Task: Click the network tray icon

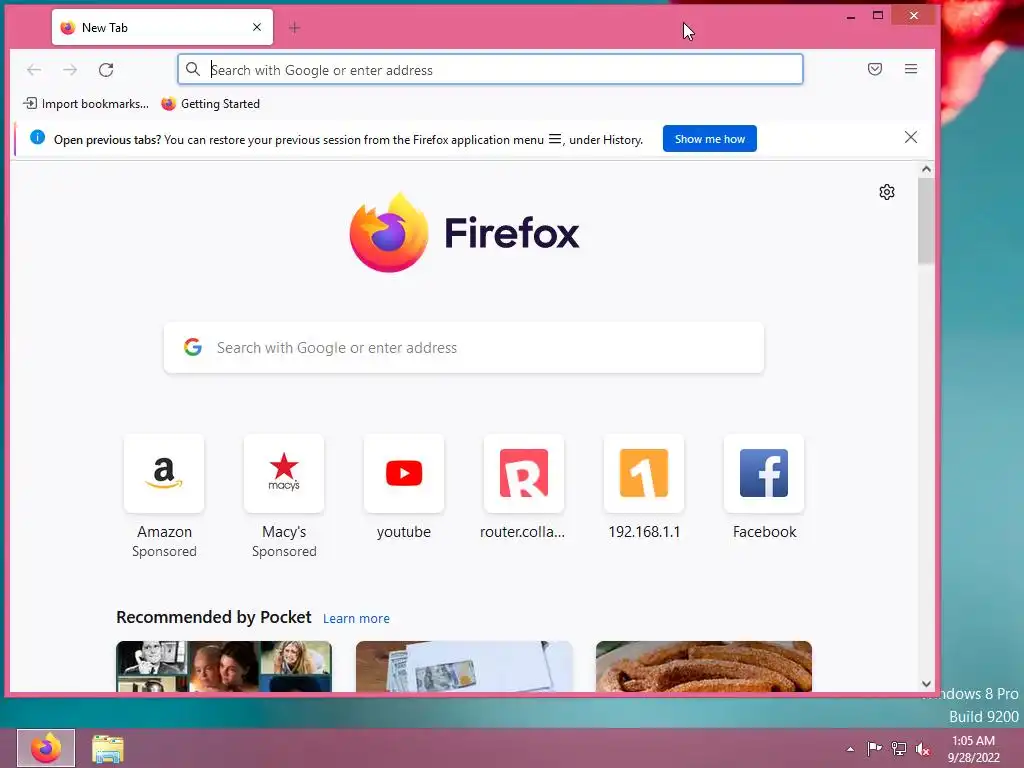Action: click(x=899, y=748)
